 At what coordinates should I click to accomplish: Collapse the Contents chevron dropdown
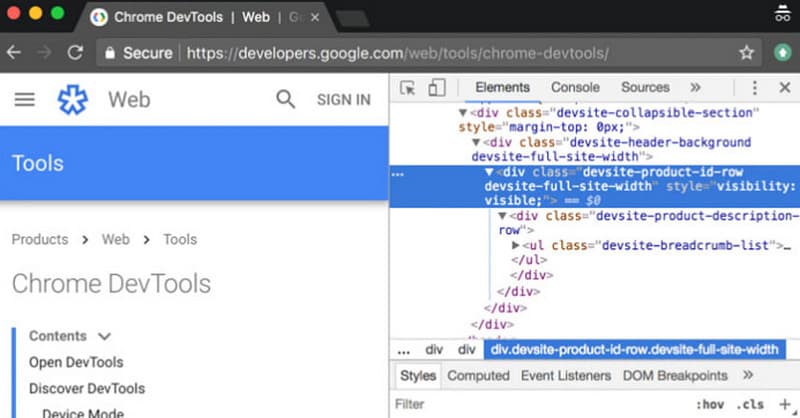[105, 336]
